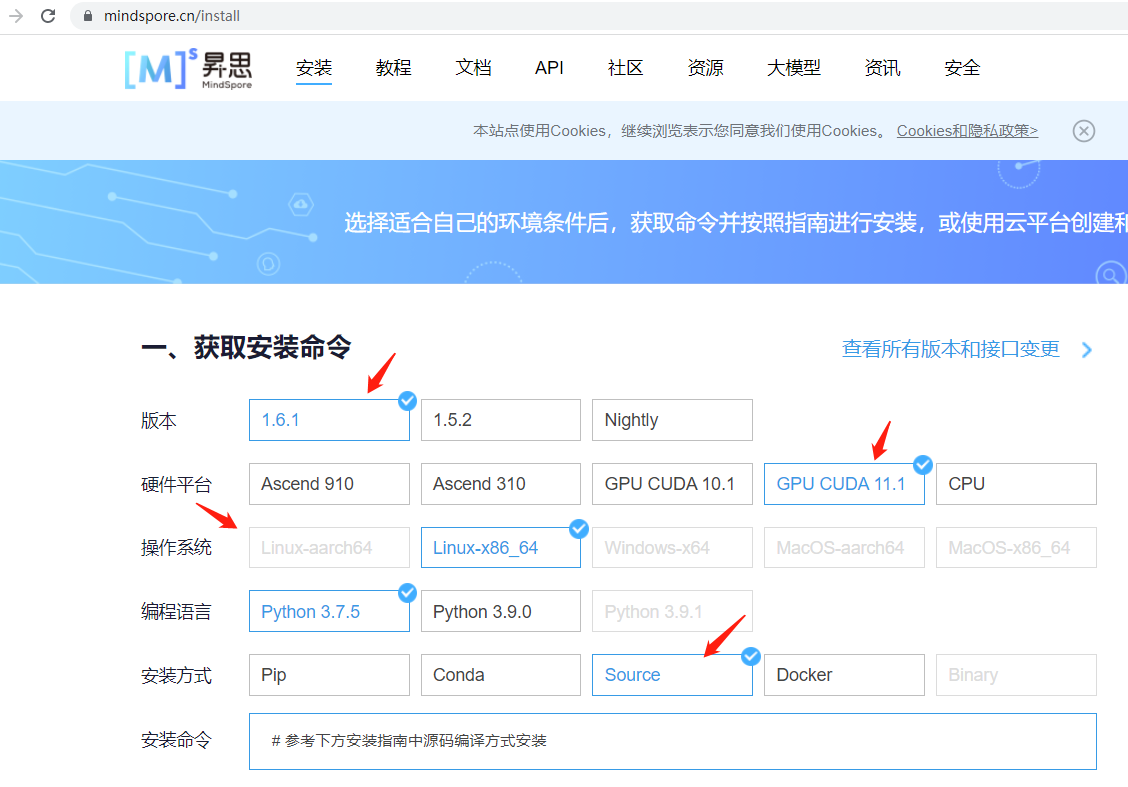Choose Docker installation method
The height and width of the screenshot is (787, 1128).
point(844,675)
